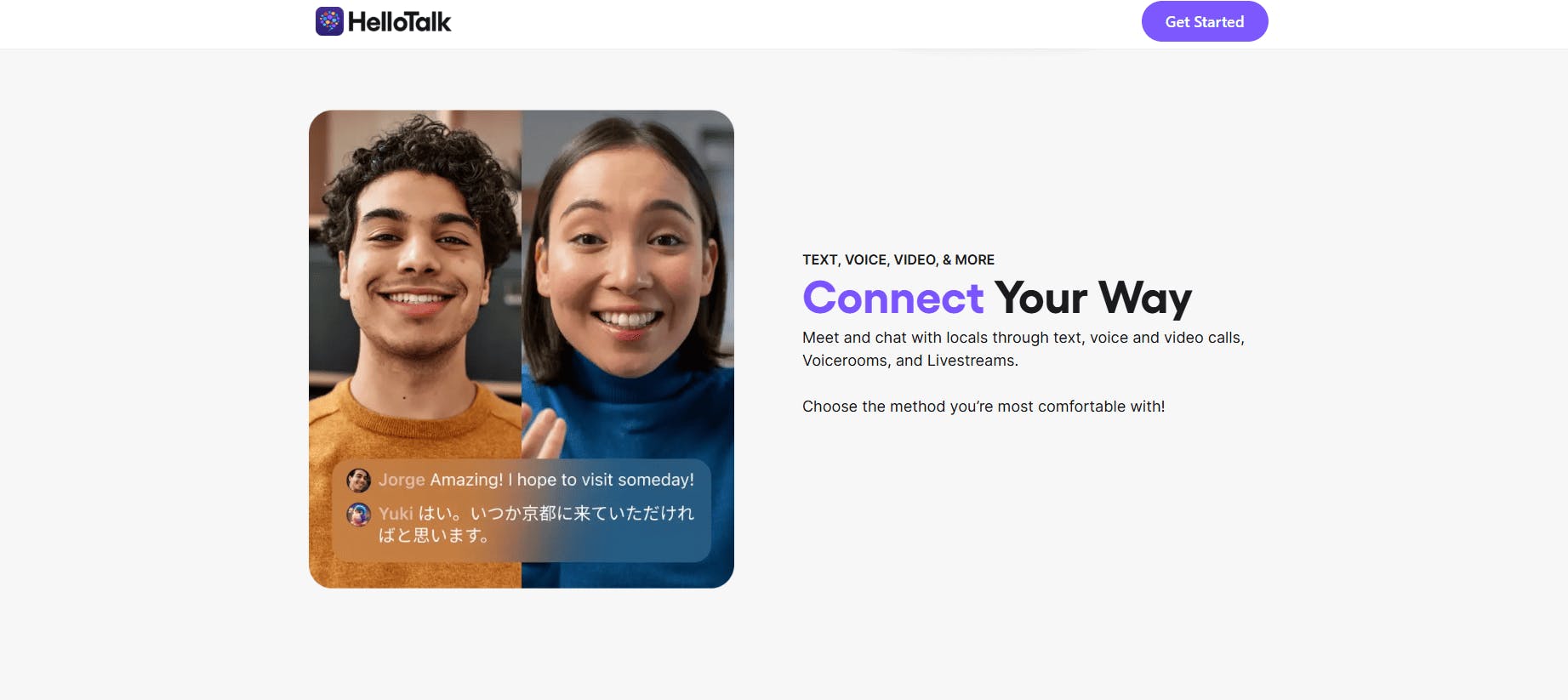Select the name Yuki in the chat
Image resolution: width=1568 pixels, height=700 pixels.
[396, 513]
